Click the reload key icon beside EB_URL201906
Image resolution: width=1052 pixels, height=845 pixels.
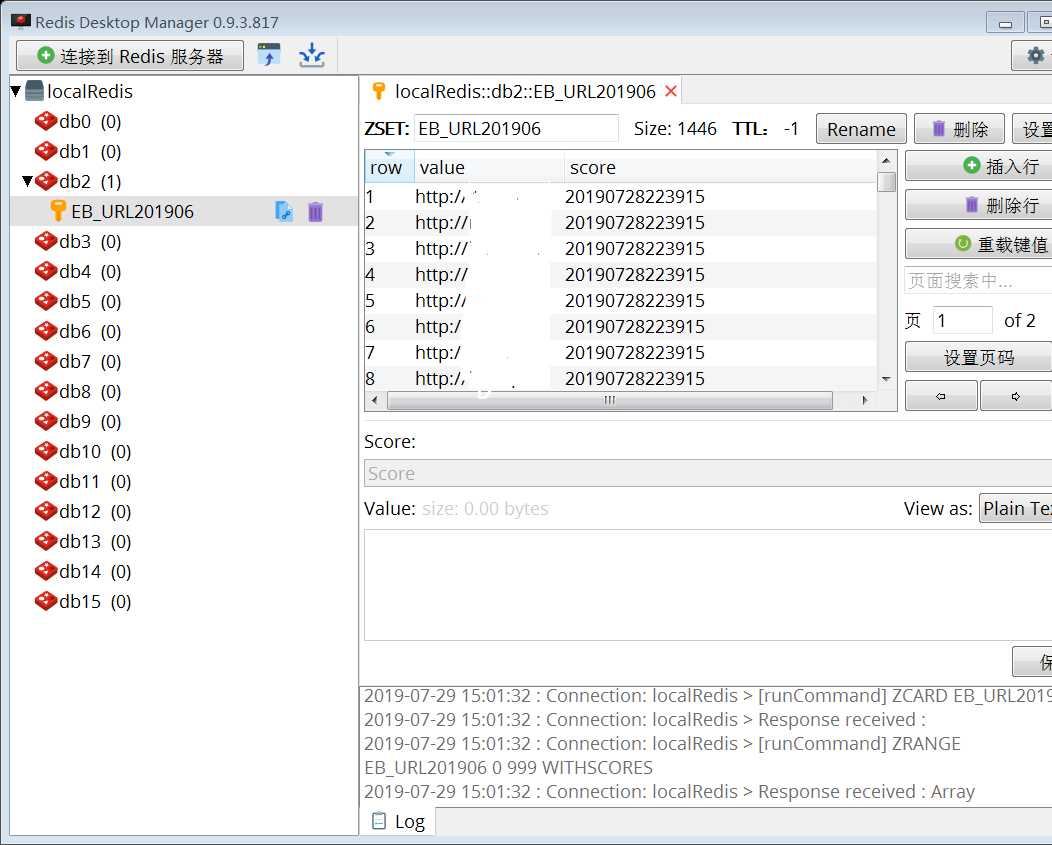(284, 212)
